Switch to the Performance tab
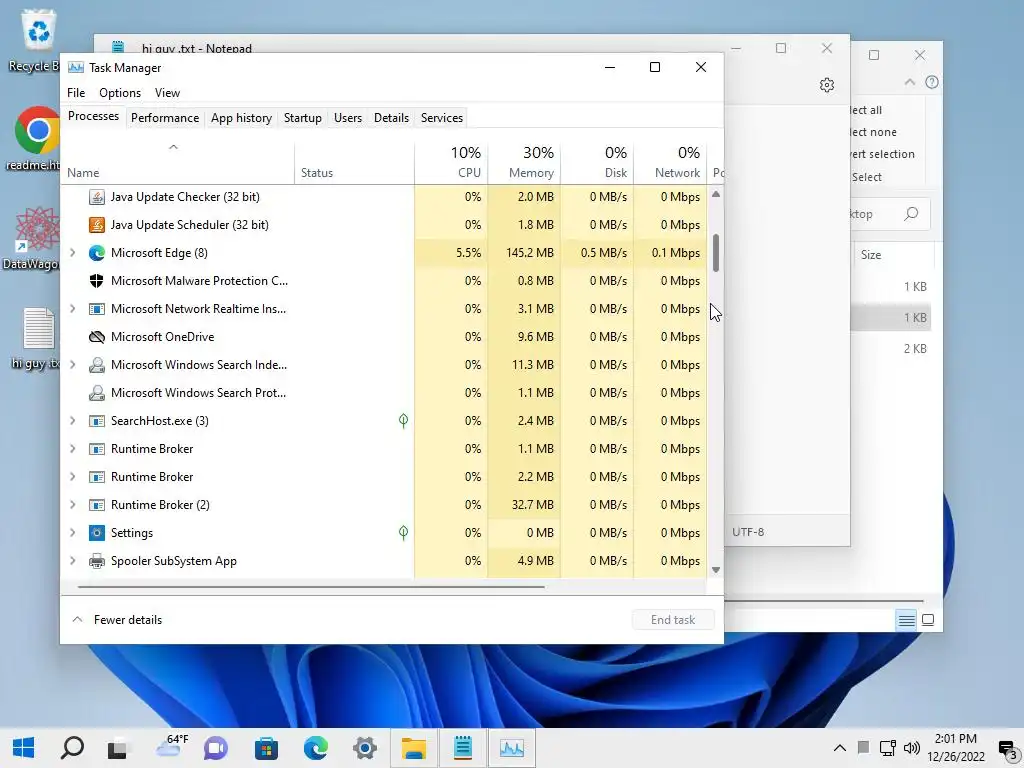This screenshot has width=1024, height=768. pos(165,118)
